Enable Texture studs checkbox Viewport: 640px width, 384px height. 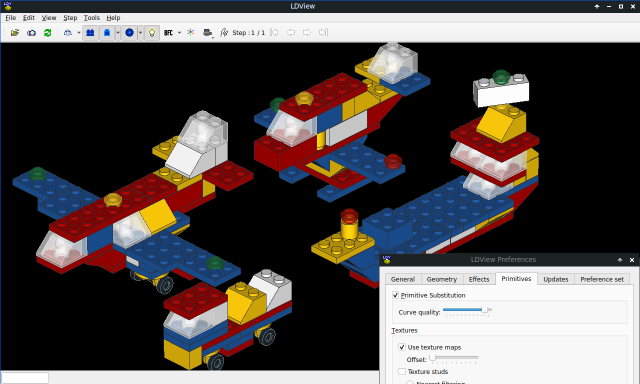(x=402, y=371)
